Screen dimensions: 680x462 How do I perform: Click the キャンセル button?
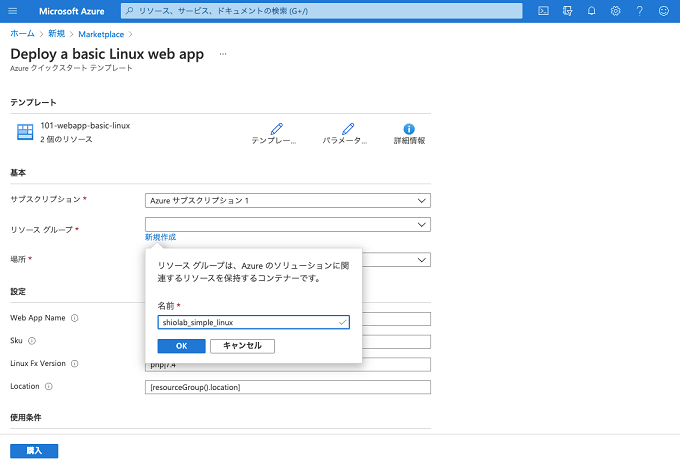(x=242, y=346)
